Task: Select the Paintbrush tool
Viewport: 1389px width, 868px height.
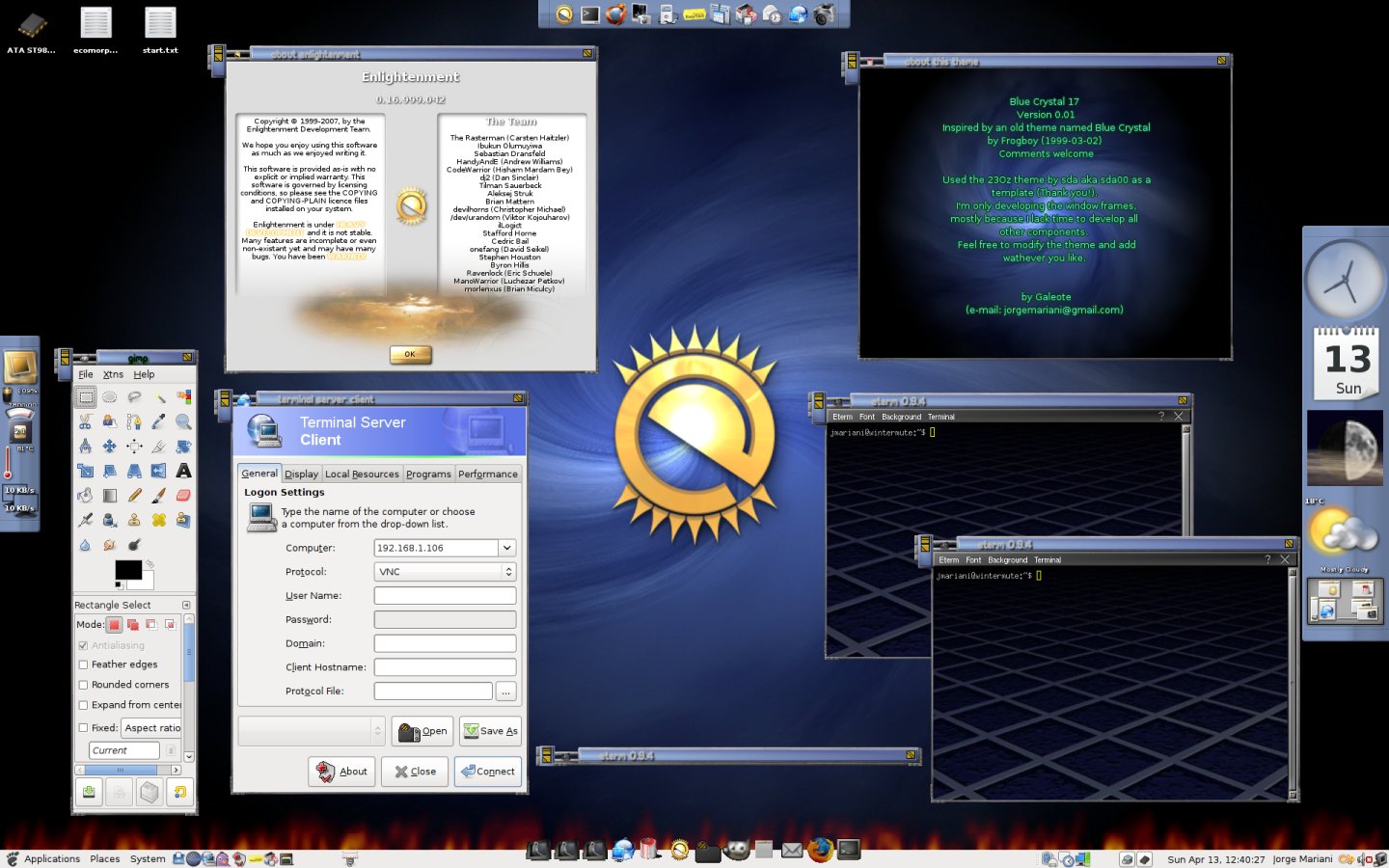Action: tap(159, 495)
